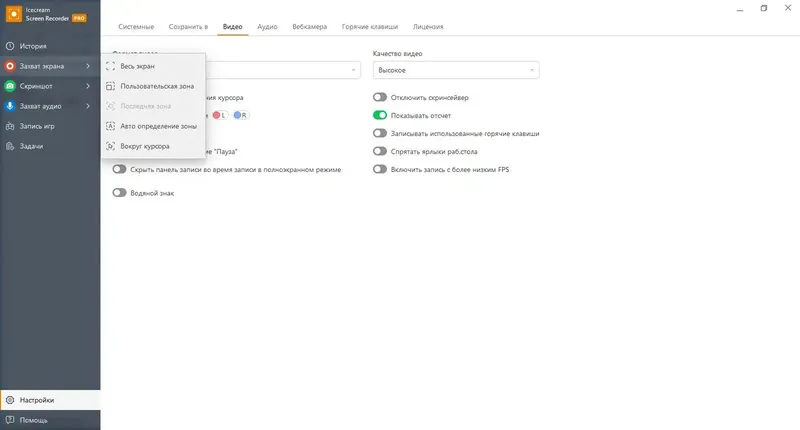Screen dimensions: 800x430
Task: Open Настройки in the sidebar
Action: 50,400
